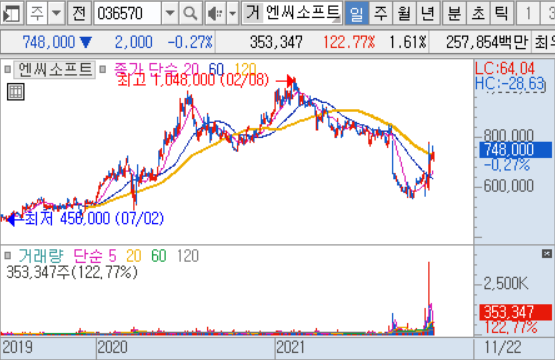This screenshot has height=360, width=555.
Task: Toggle the square before 엔씨소프트 chart label
Action: coord(7,69)
